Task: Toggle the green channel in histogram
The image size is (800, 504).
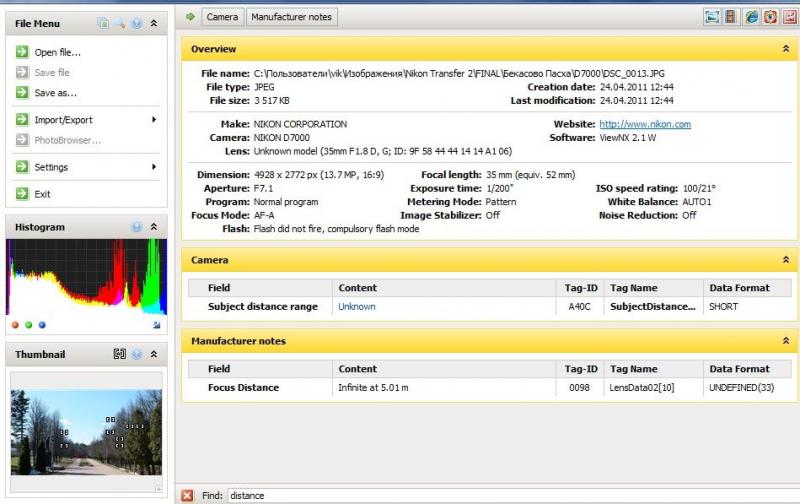Action: [29, 325]
